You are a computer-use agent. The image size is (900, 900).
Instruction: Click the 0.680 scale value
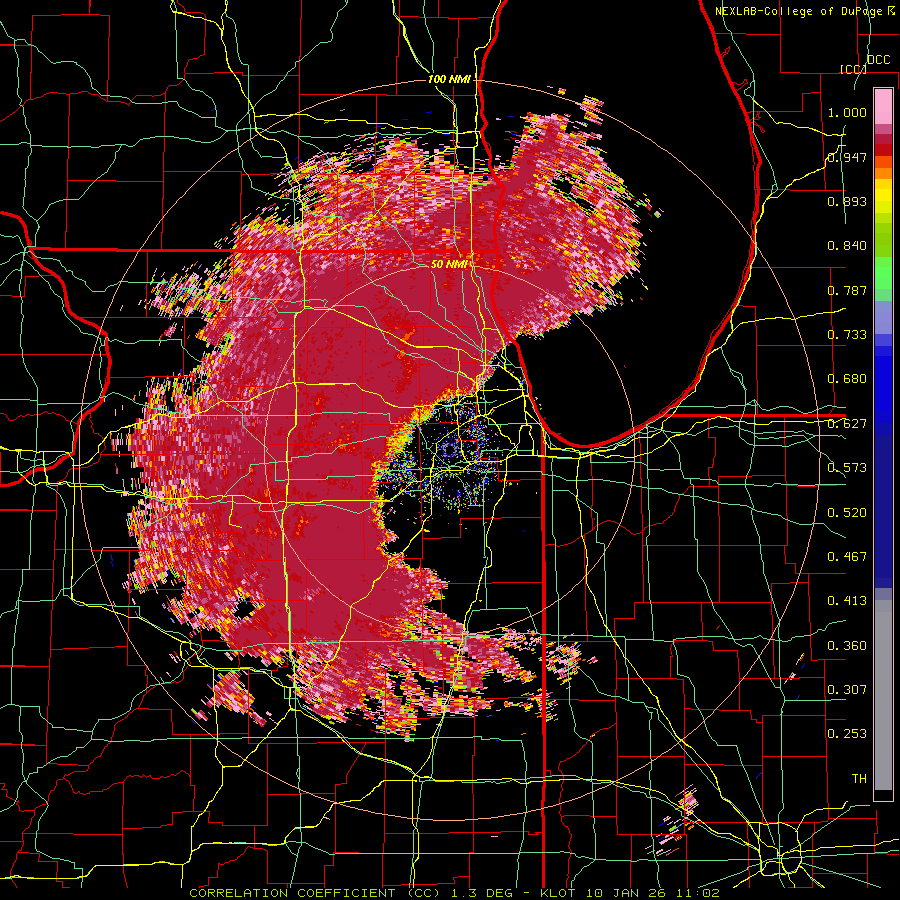847,378
